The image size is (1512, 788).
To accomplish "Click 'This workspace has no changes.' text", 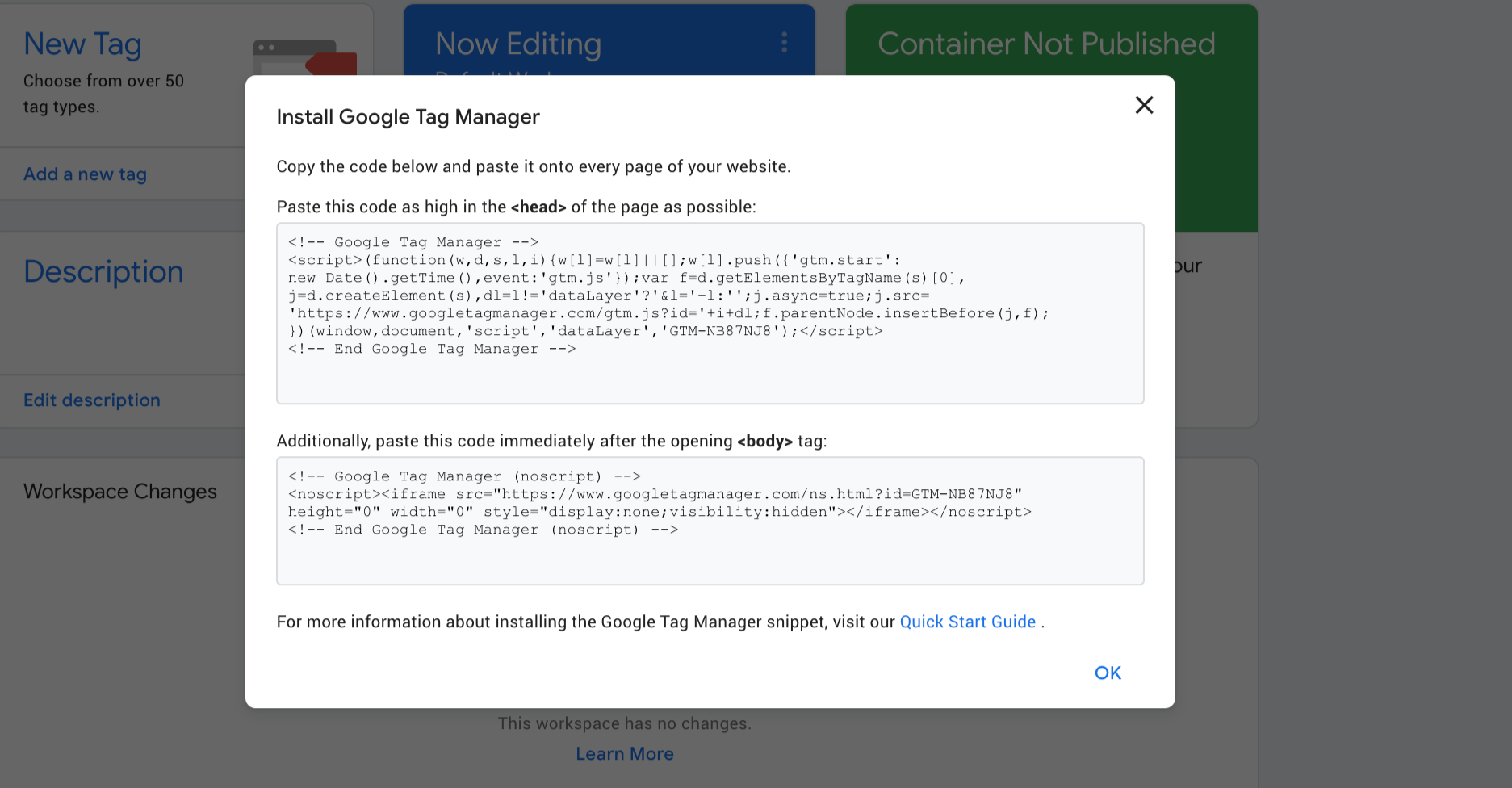I will (624, 723).
